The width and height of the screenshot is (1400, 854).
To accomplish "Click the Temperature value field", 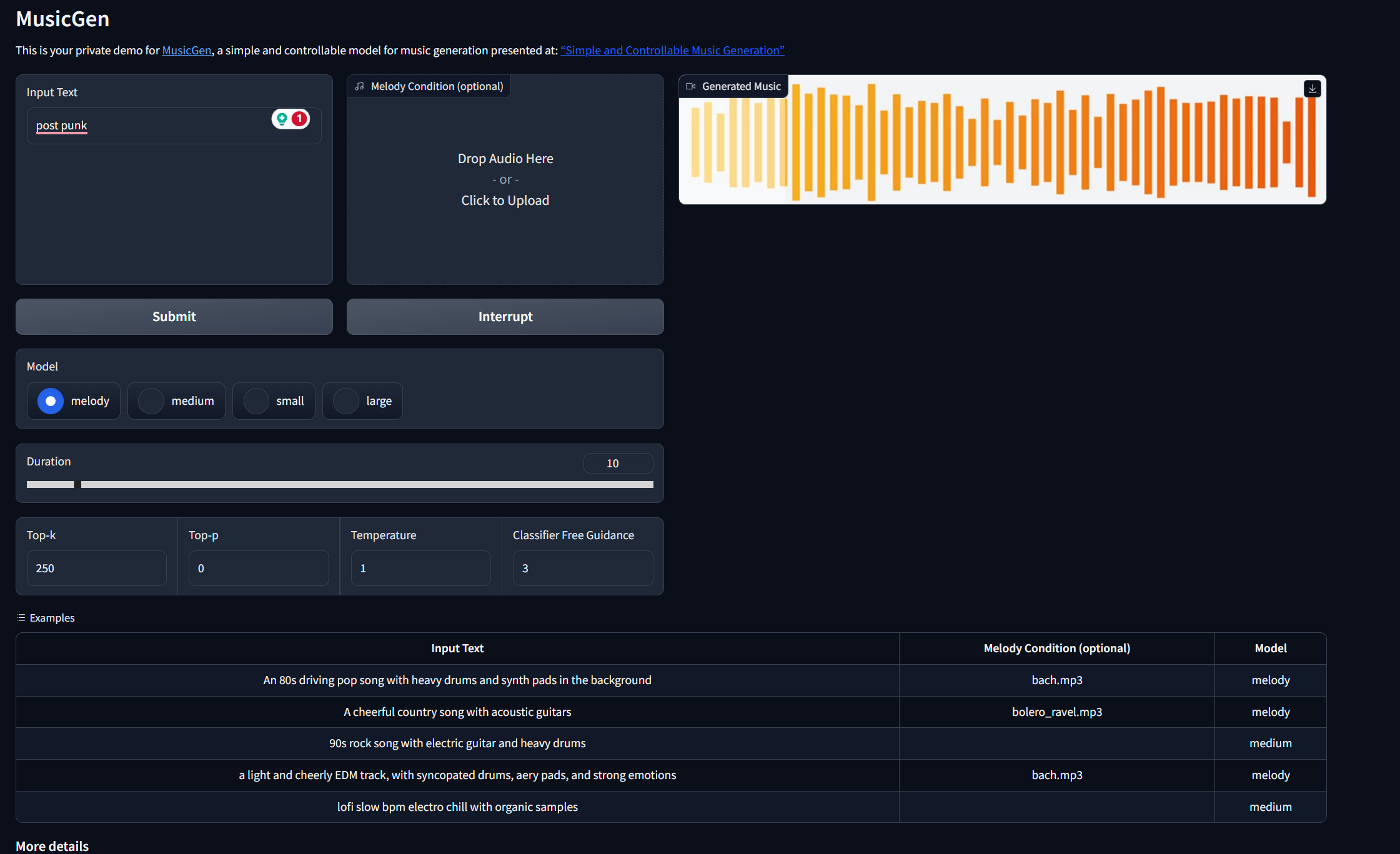I will [x=420, y=568].
